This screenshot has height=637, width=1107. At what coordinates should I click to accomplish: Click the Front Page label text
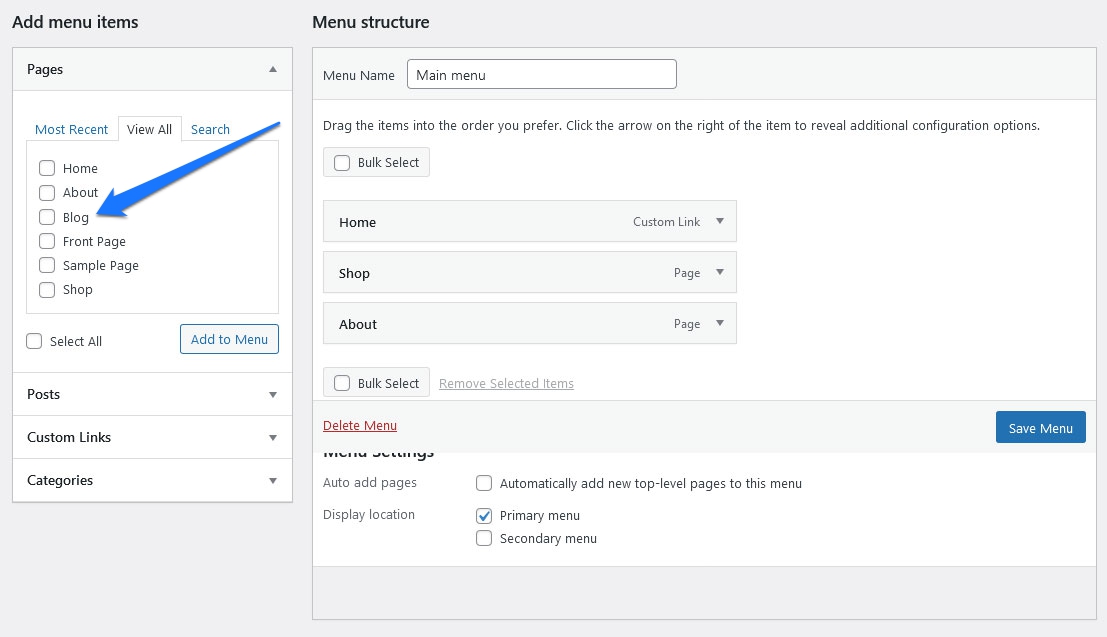[94, 242]
